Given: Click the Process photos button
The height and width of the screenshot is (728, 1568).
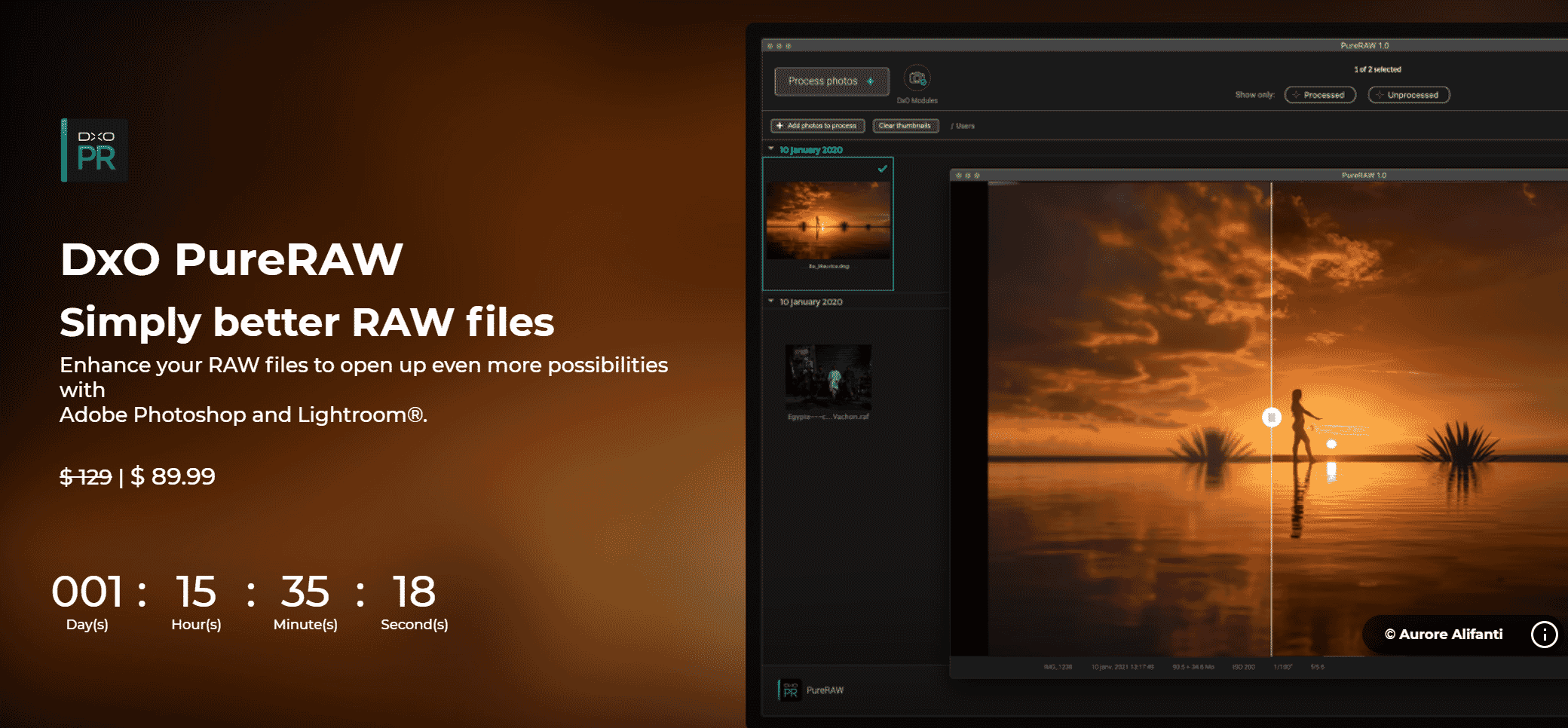Looking at the screenshot, I should pyautogui.click(x=831, y=81).
